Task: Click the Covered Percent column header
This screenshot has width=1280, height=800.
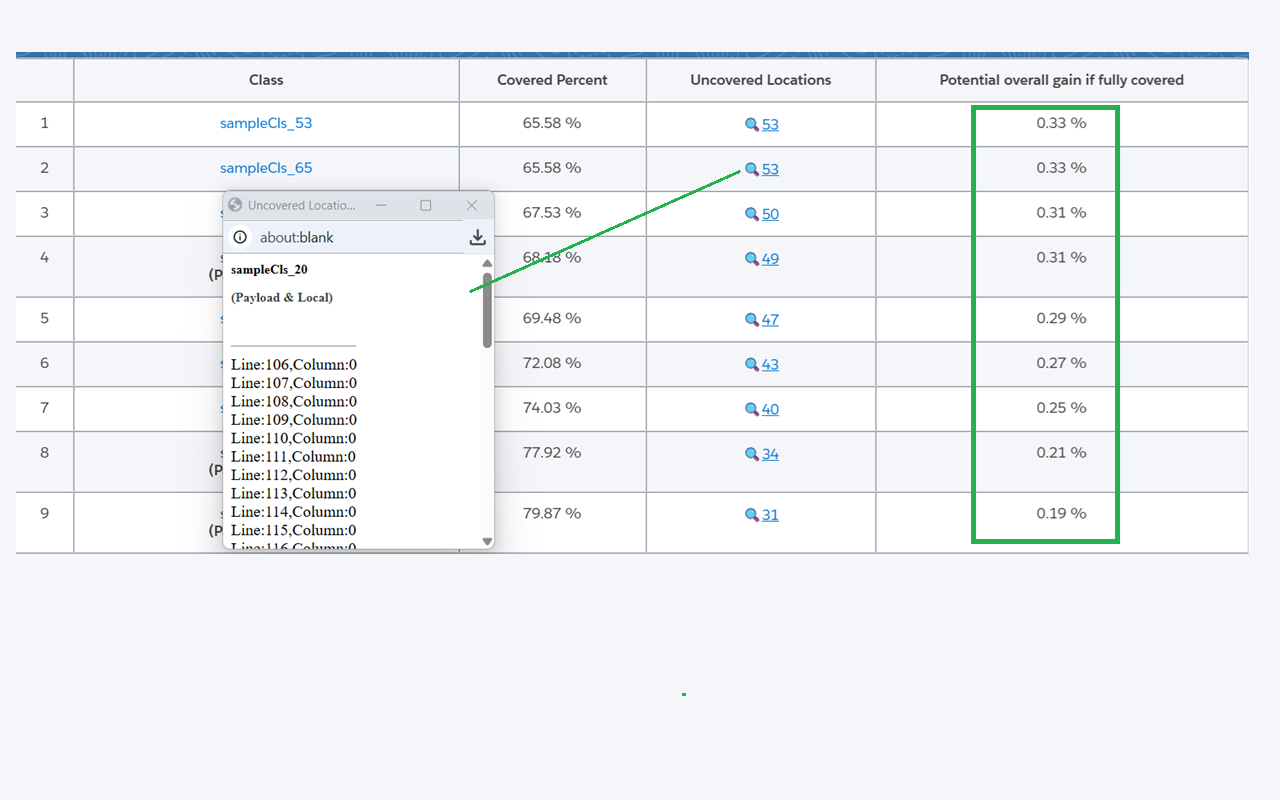Action: click(551, 80)
